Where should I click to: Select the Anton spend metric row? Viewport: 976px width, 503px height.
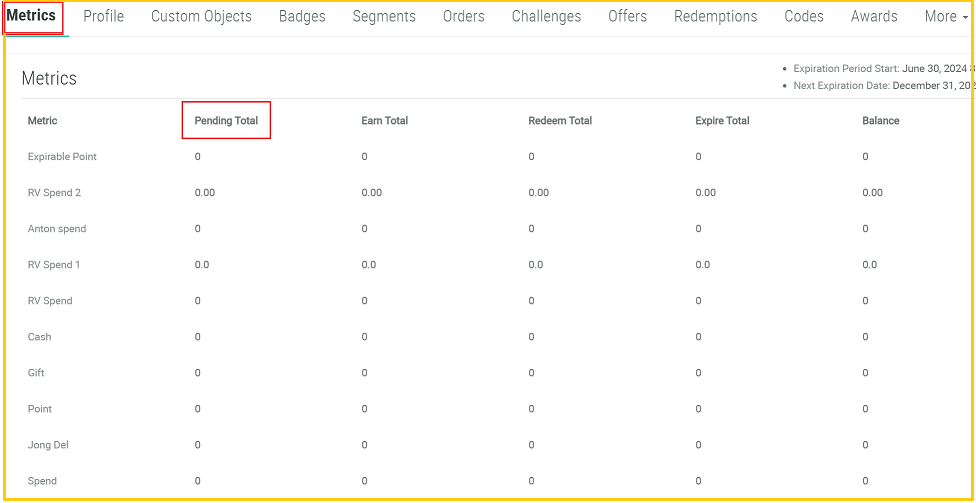[x=57, y=229]
